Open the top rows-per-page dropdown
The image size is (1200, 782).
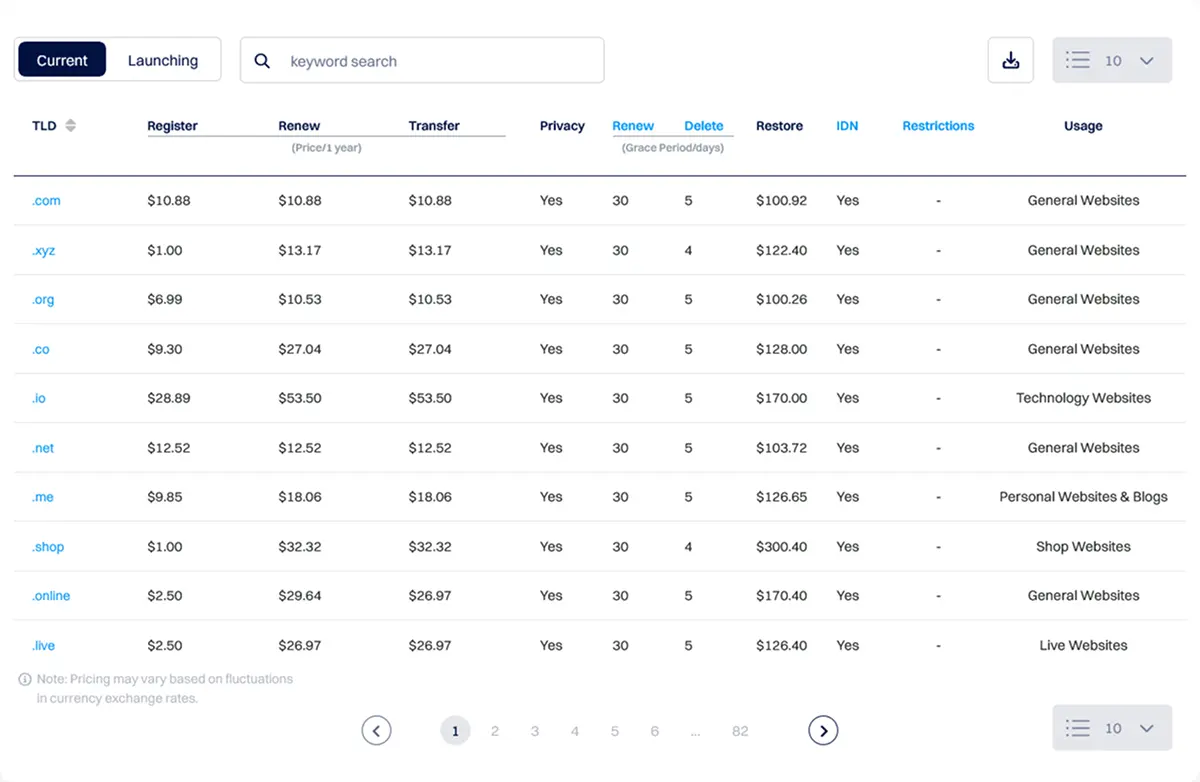pos(1112,60)
